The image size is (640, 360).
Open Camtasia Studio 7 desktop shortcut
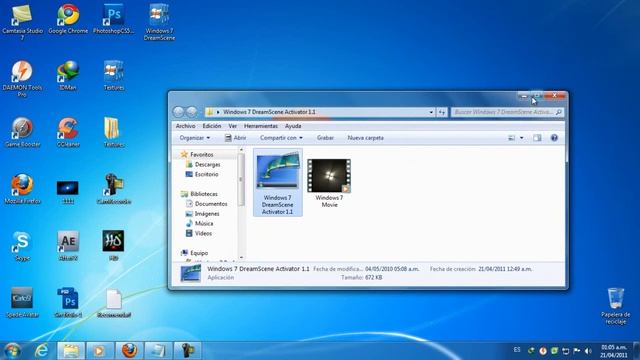tap(22, 22)
